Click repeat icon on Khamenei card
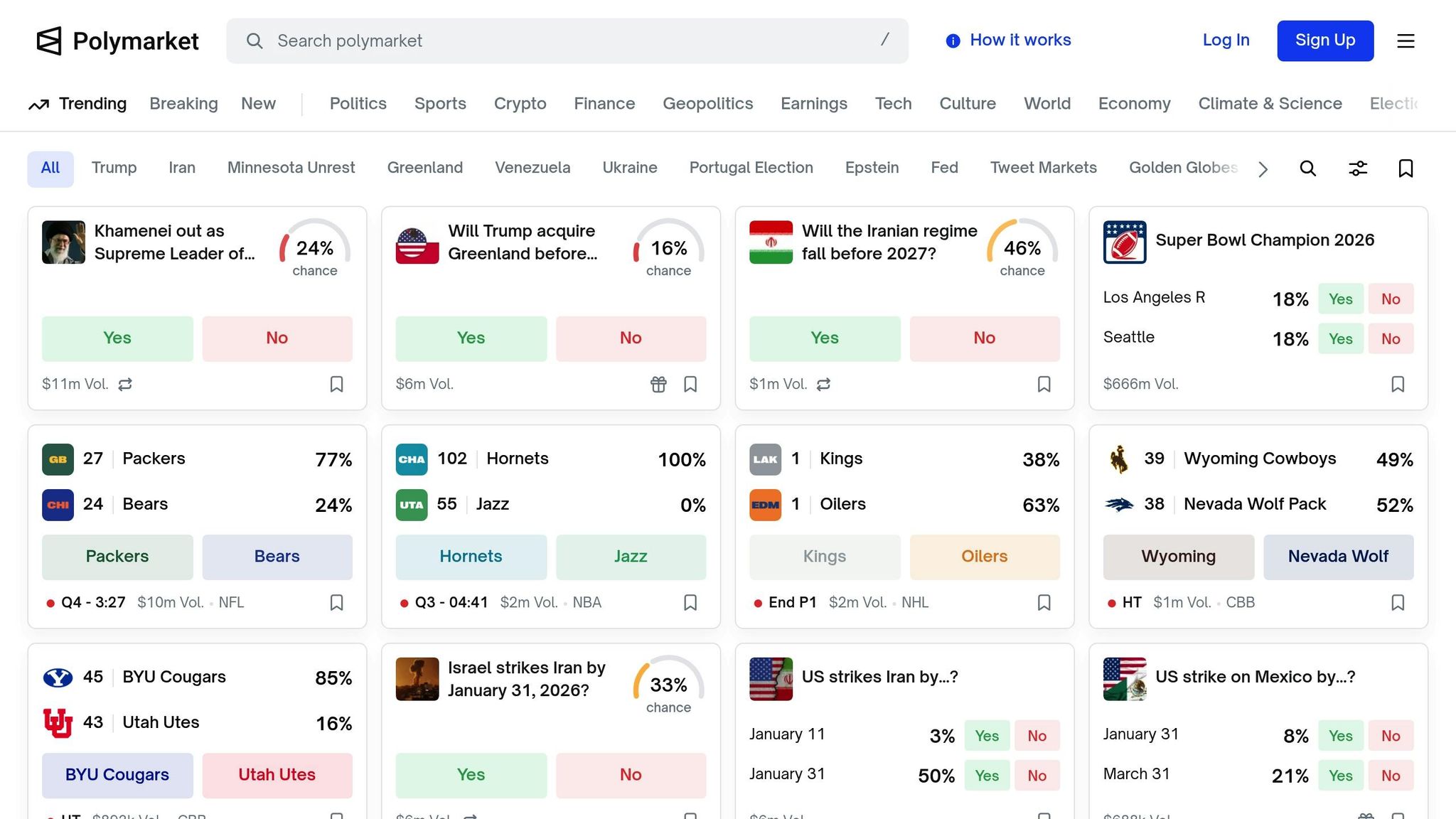The width and height of the screenshot is (1456, 819). (125, 385)
